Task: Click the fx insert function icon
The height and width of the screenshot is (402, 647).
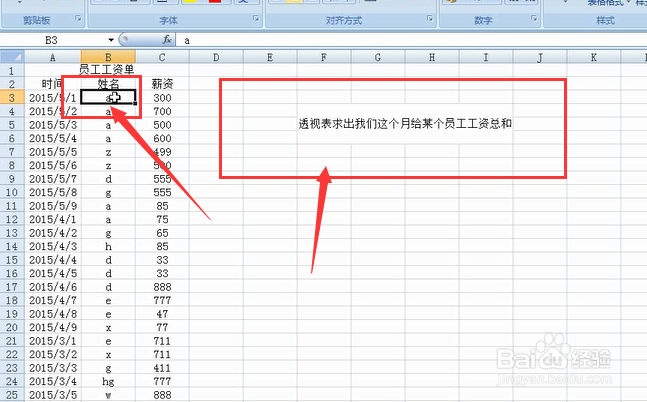Action: pos(167,40)
